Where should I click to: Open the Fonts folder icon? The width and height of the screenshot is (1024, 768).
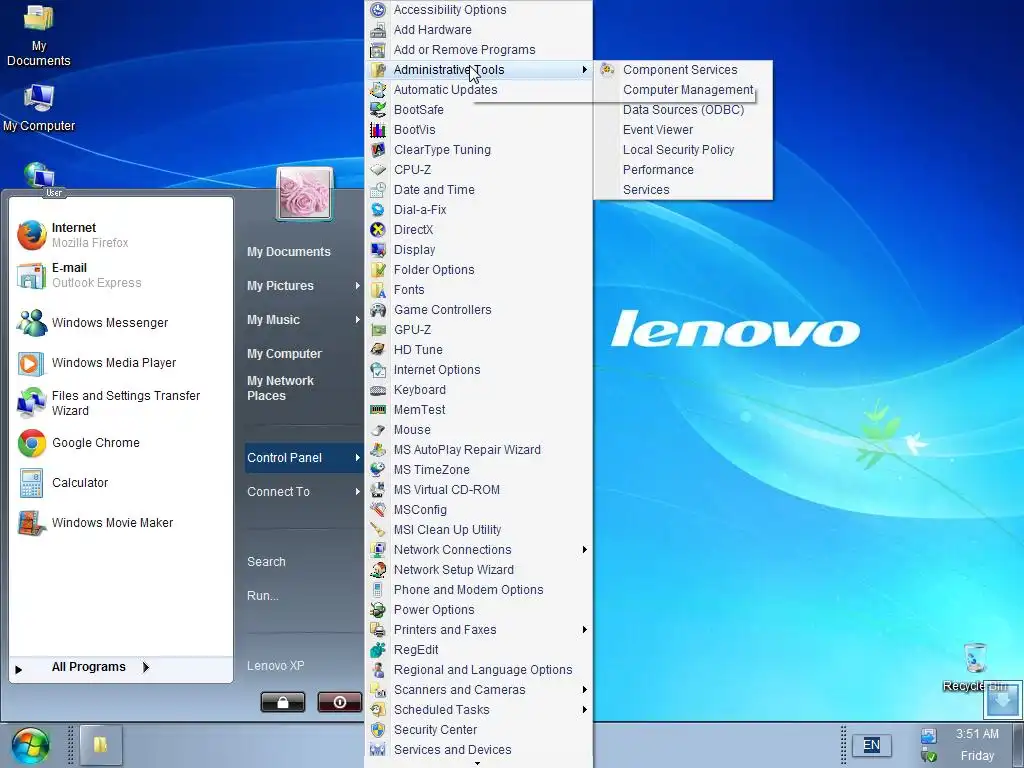pyautogui.click(x=378, y=290)
